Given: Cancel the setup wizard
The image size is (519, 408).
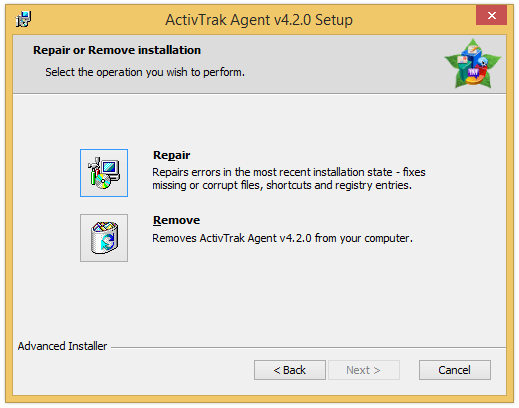Looking at the screenshot, I should pos(455,370).
